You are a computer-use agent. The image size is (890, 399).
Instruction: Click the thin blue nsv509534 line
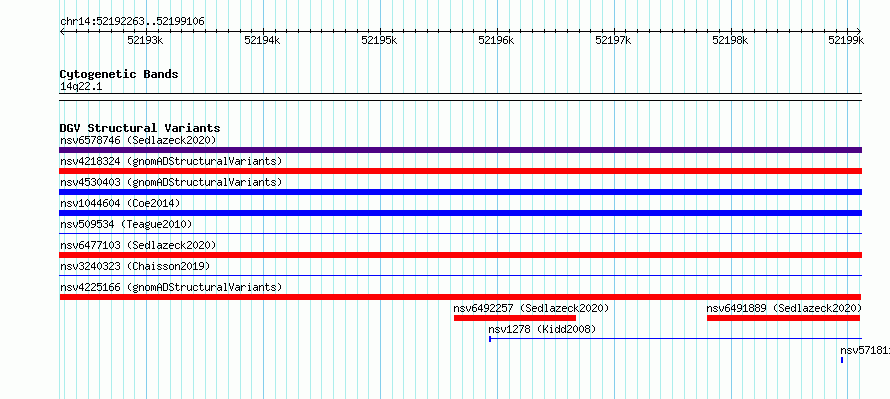pyautogui.click(x=460, y=233)
